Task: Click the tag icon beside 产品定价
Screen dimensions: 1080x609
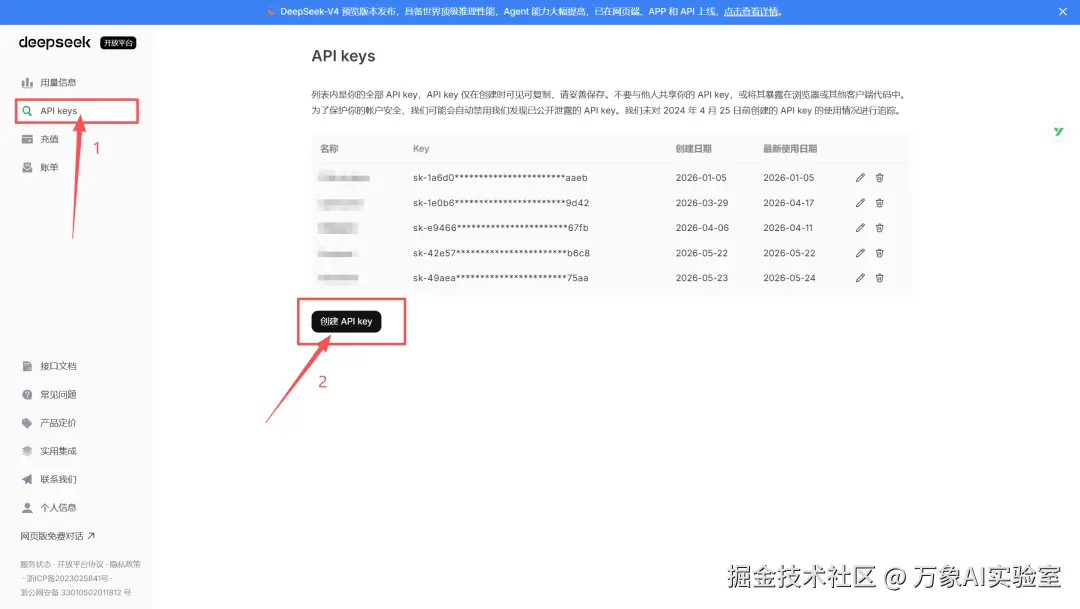Action: [x=27, y=423]
